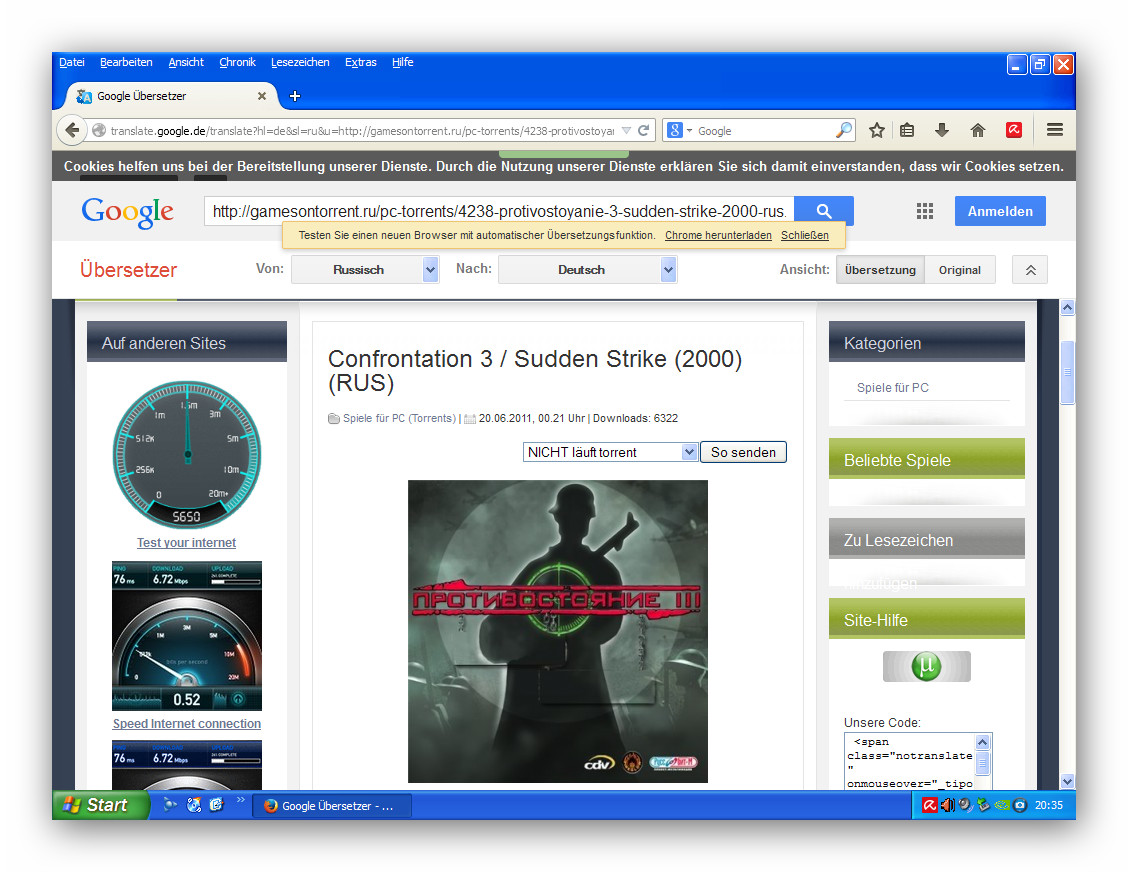Open the Speed Internet connection link

point(187,724)
